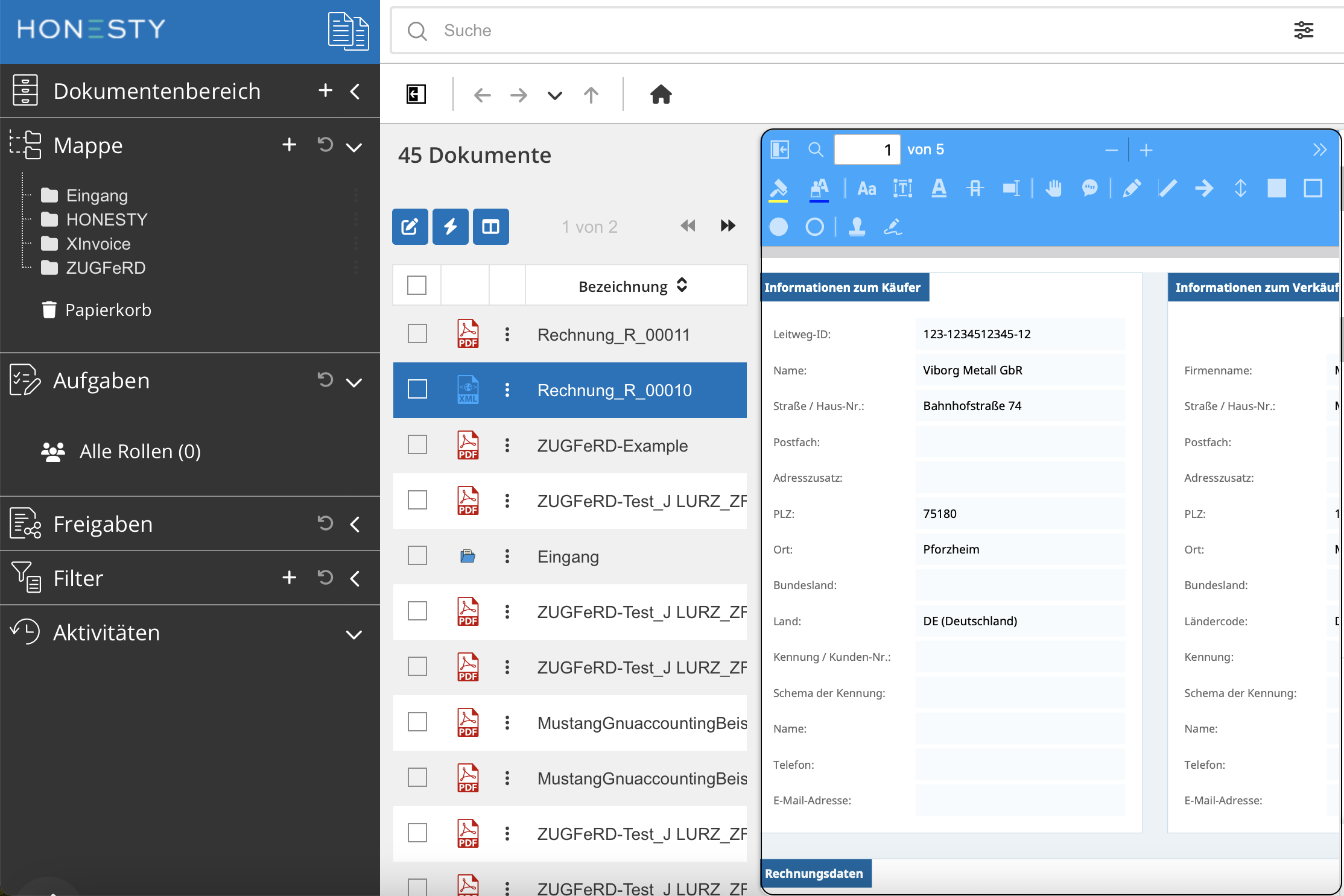
Task: Open the row menu for Rechnung_R_00010
Action: point(507,390)
